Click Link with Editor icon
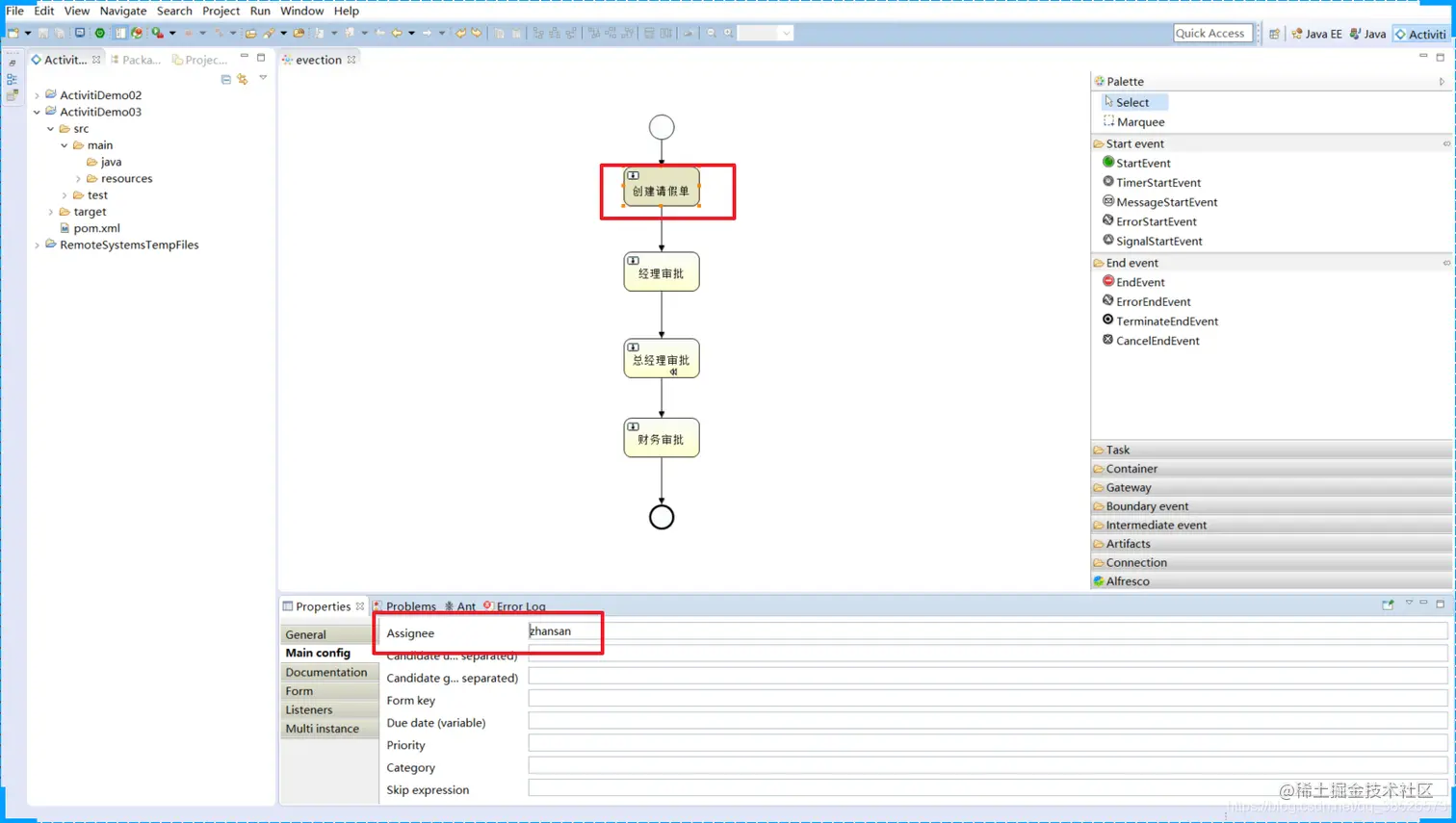The width and height of the screenshot is (1456, 823). coord(243,79)
